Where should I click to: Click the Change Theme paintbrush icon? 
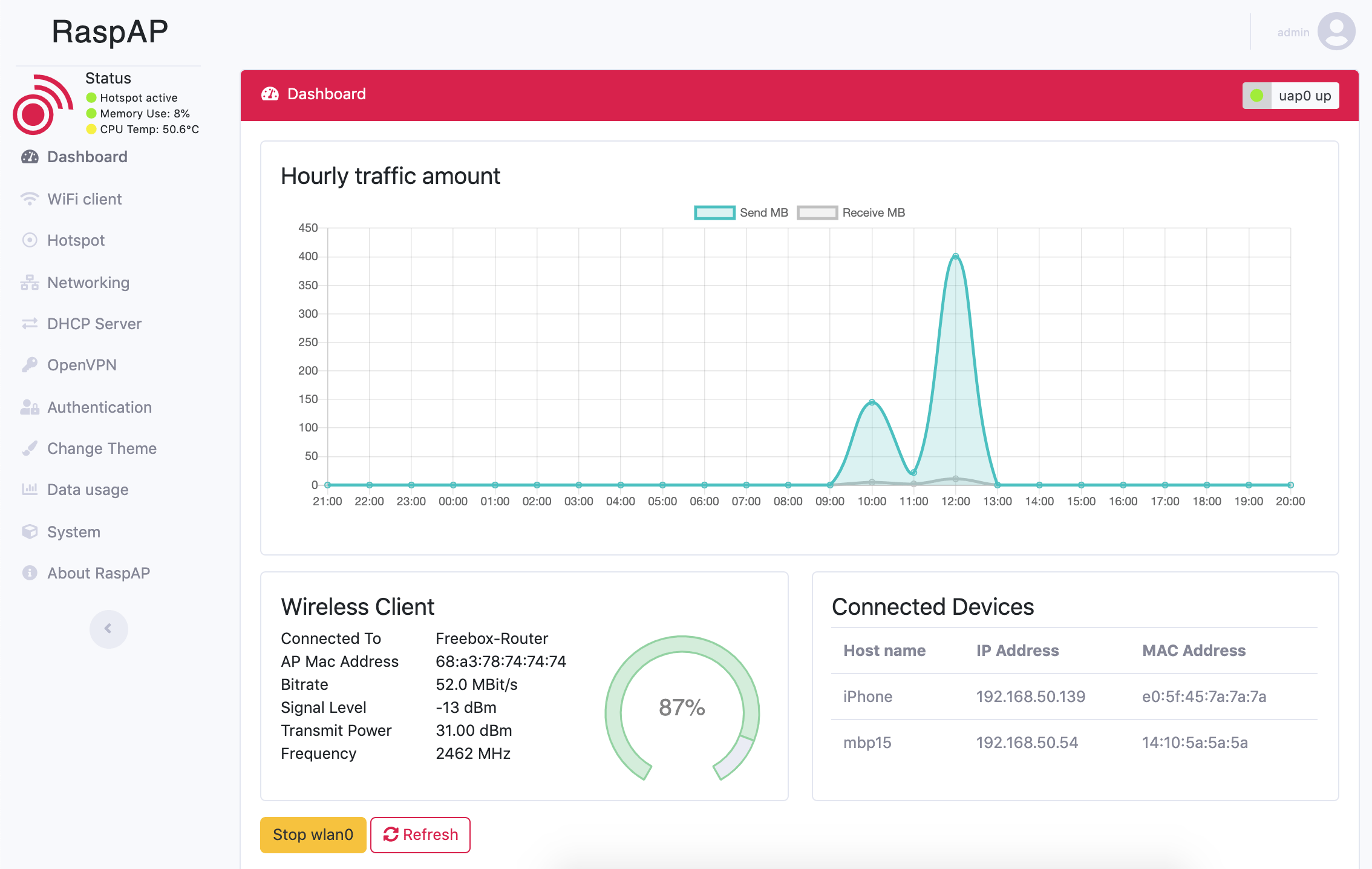[30, 448]
